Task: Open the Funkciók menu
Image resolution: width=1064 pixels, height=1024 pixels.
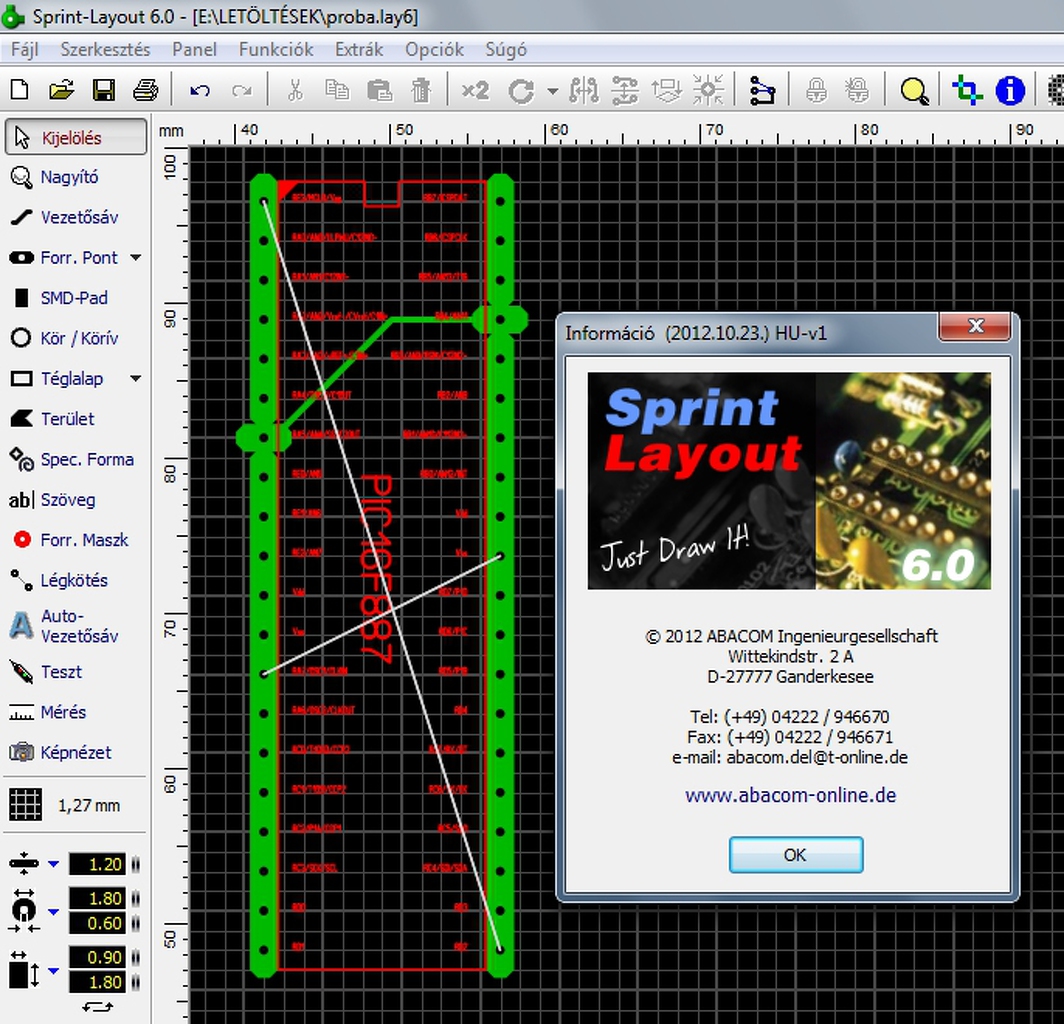Action: 276,50
